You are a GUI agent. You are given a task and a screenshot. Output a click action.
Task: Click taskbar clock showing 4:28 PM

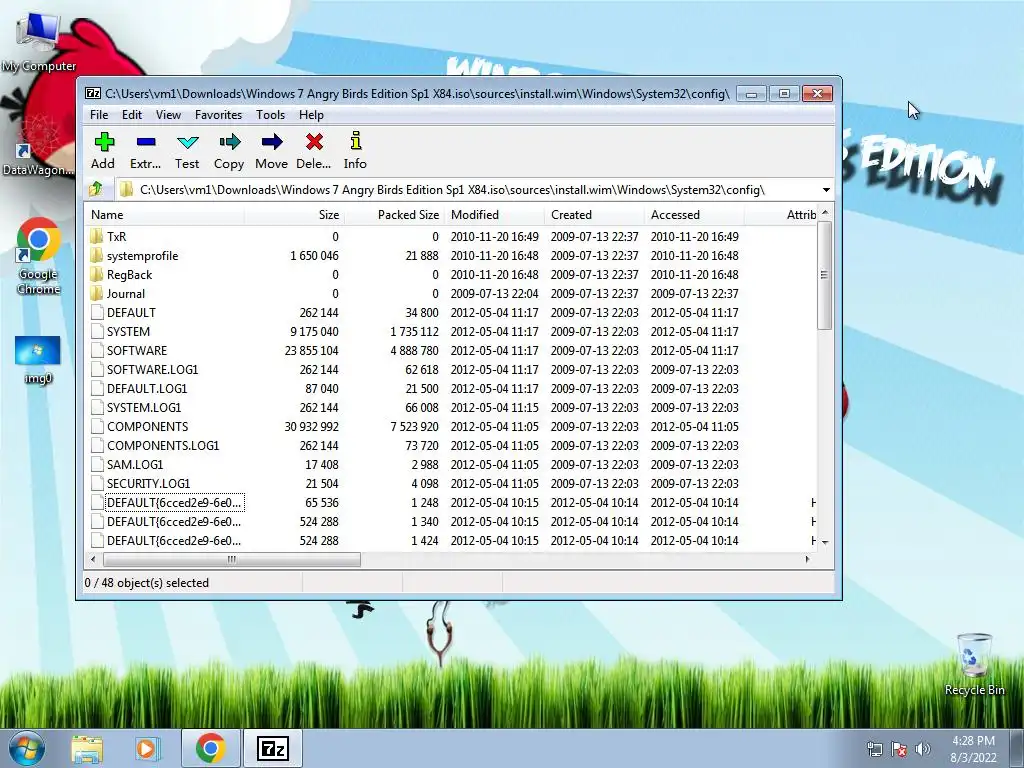973,749
